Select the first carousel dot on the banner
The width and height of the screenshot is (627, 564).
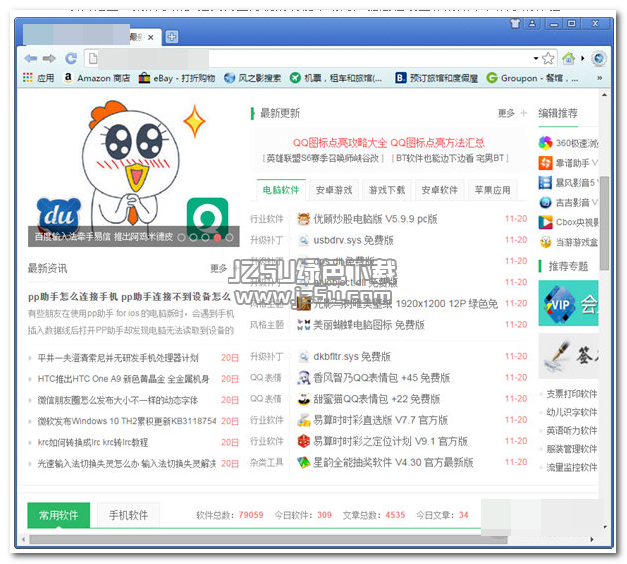(181, 238)
